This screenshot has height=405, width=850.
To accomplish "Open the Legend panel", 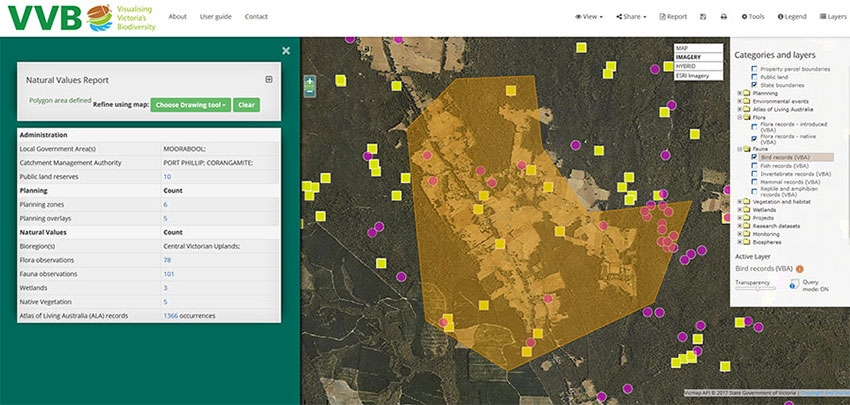I will 792,17.
